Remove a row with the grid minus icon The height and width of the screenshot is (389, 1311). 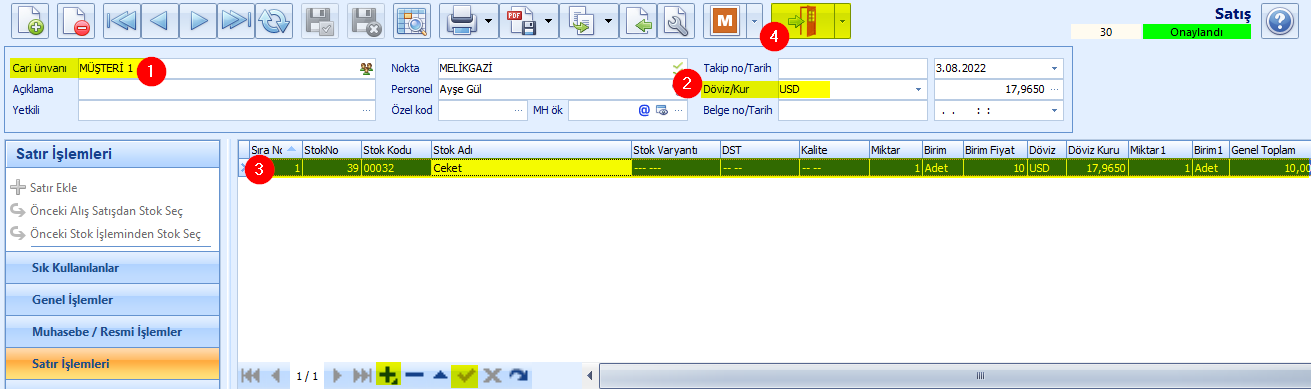[x=414, y=375]
